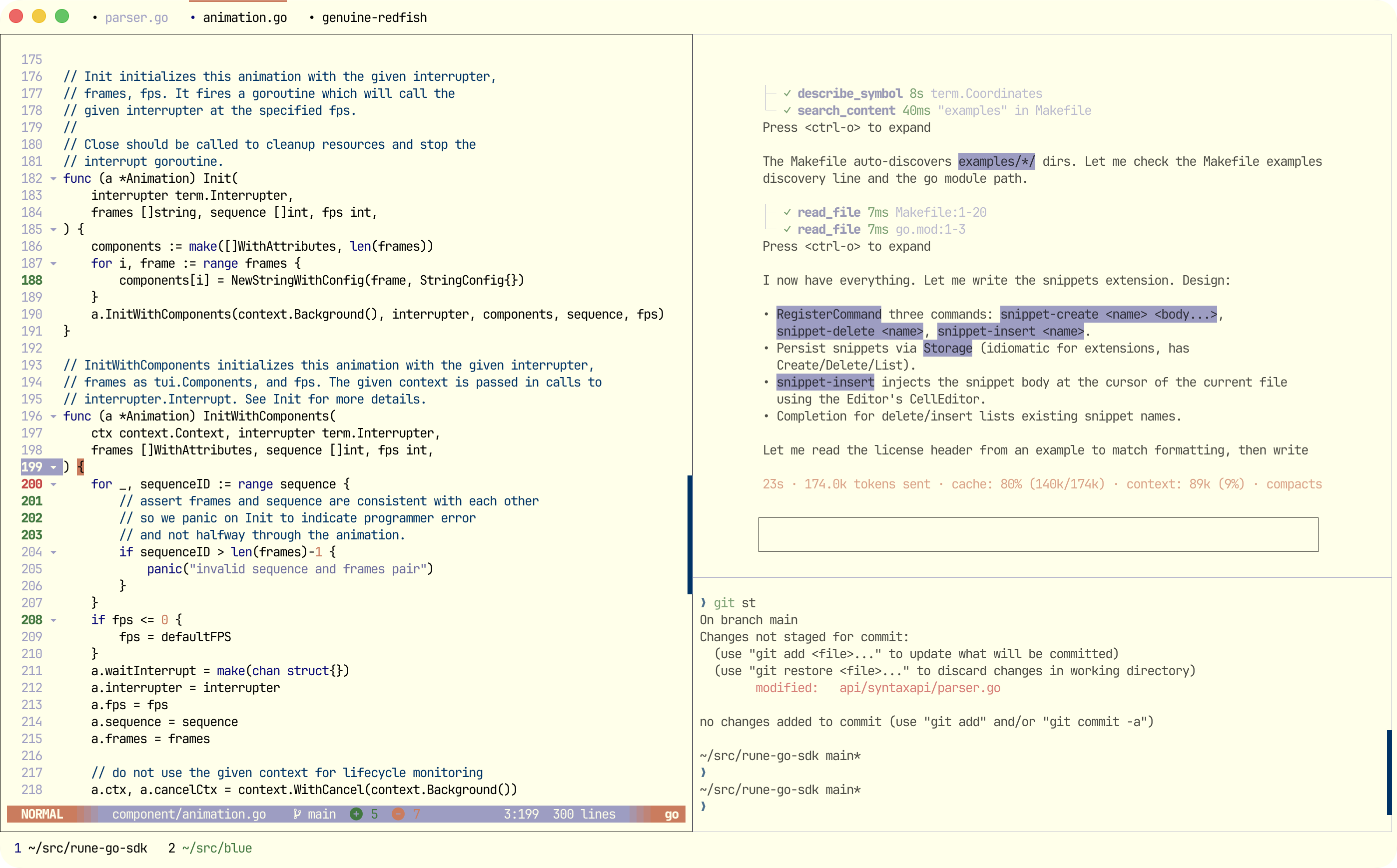Switch to the parser.go tab
This screenshot has height=868, width=1397.
[136, 17]
